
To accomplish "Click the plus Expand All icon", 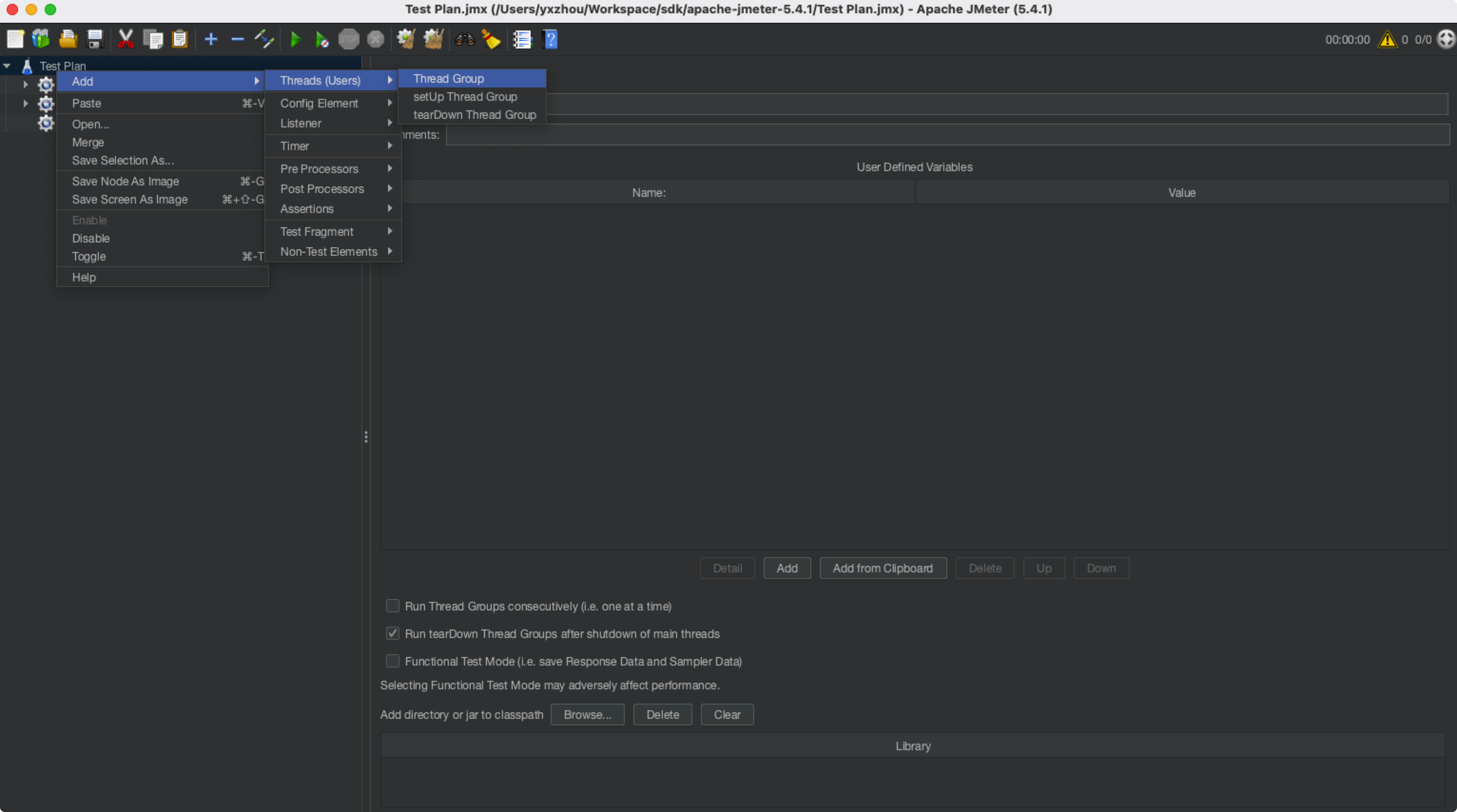I will point(211,39).
